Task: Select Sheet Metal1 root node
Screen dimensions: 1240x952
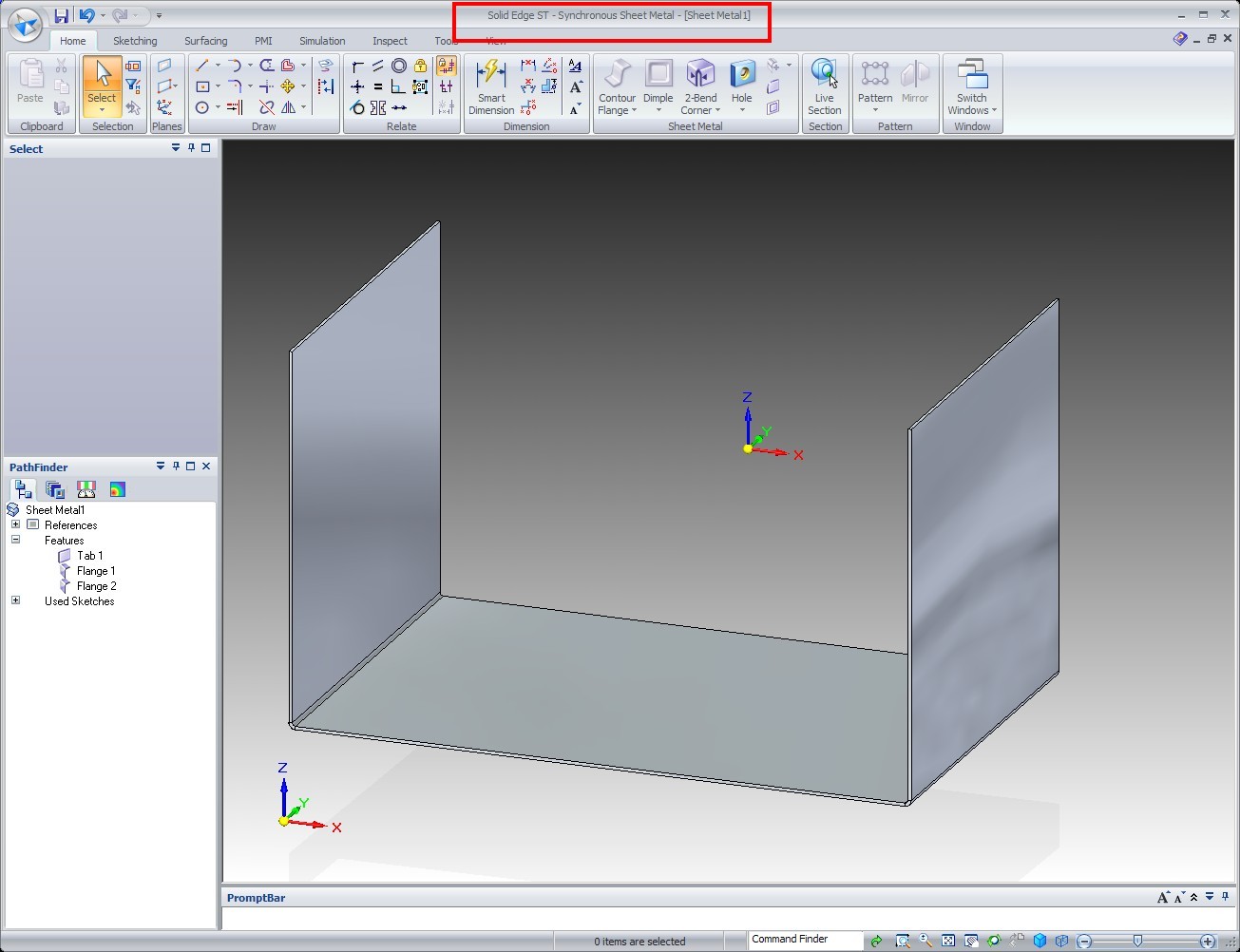Action: pyautogui.click(x=55, y=510)
